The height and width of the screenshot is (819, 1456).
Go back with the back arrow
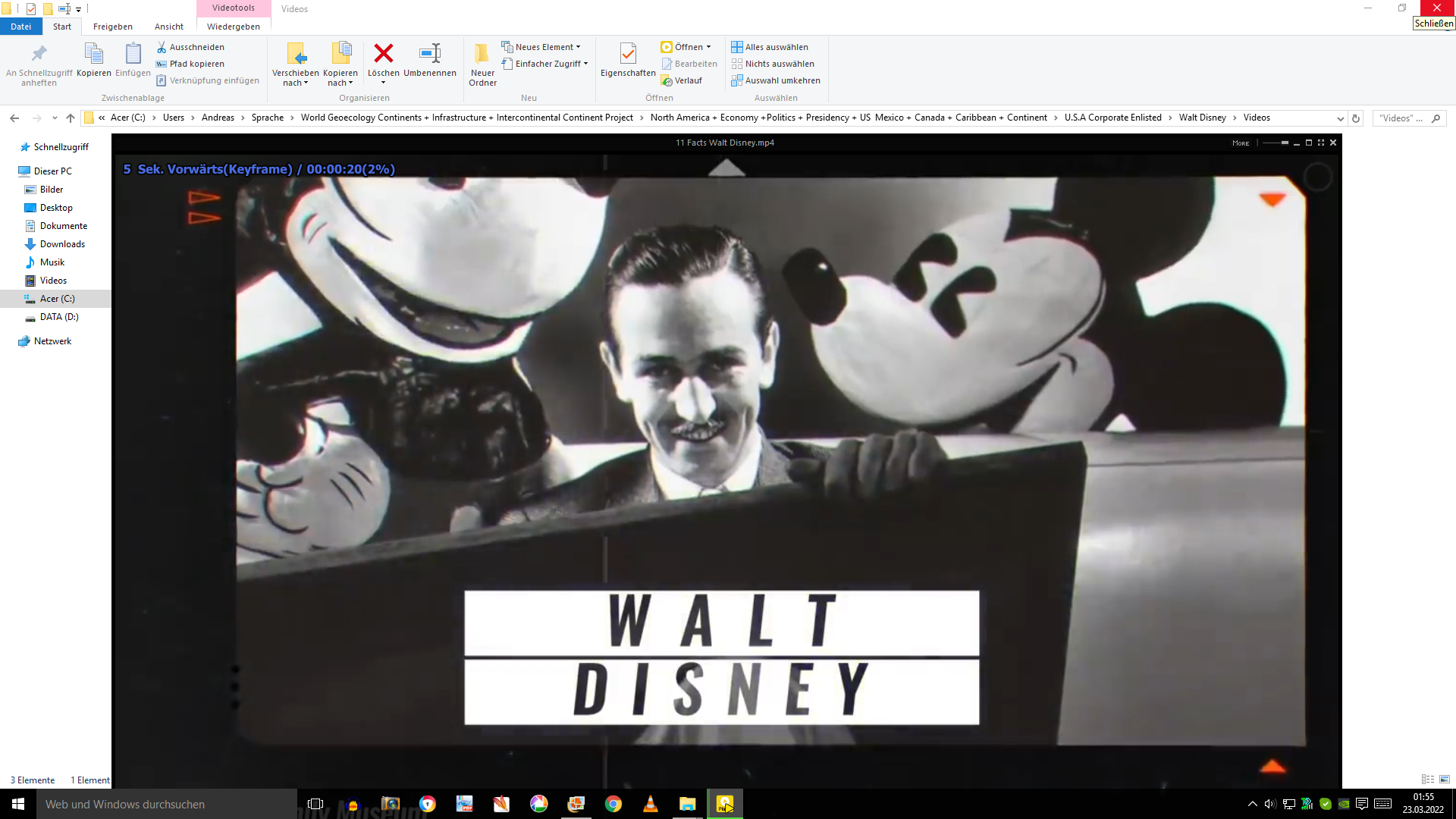(x=14, y=118)
